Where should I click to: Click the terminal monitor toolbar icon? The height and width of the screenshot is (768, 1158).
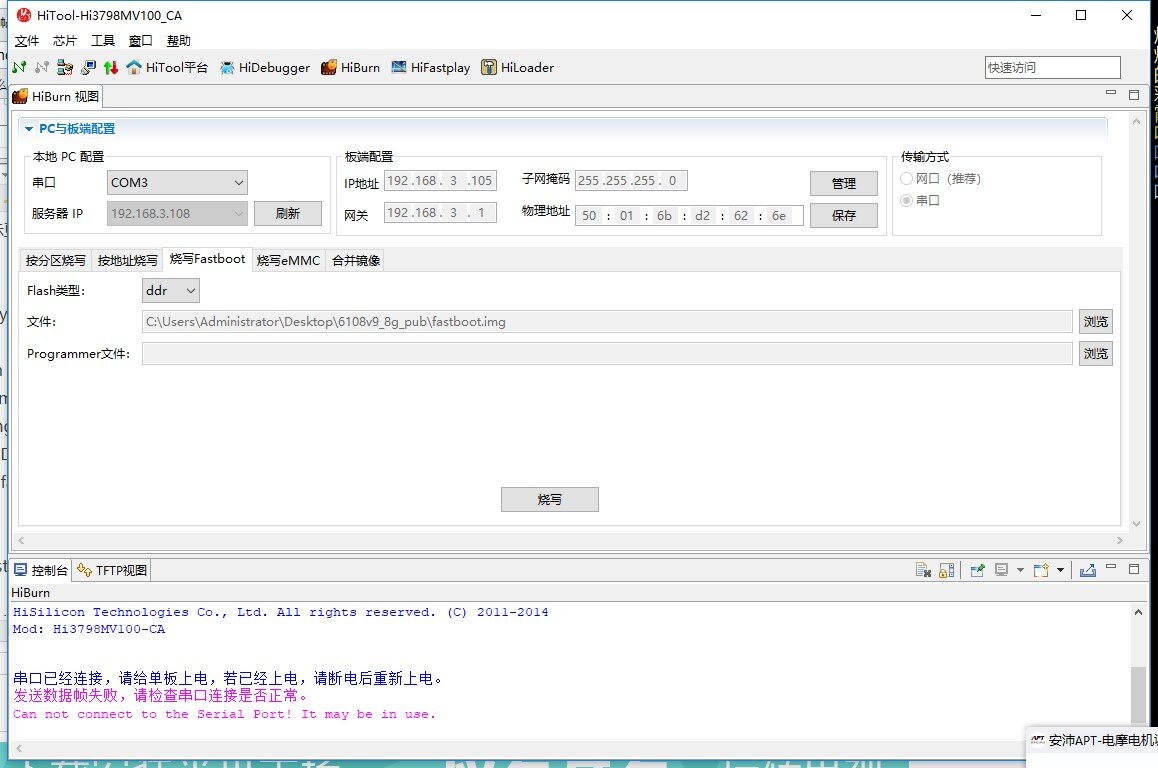[x=88, y=67]
